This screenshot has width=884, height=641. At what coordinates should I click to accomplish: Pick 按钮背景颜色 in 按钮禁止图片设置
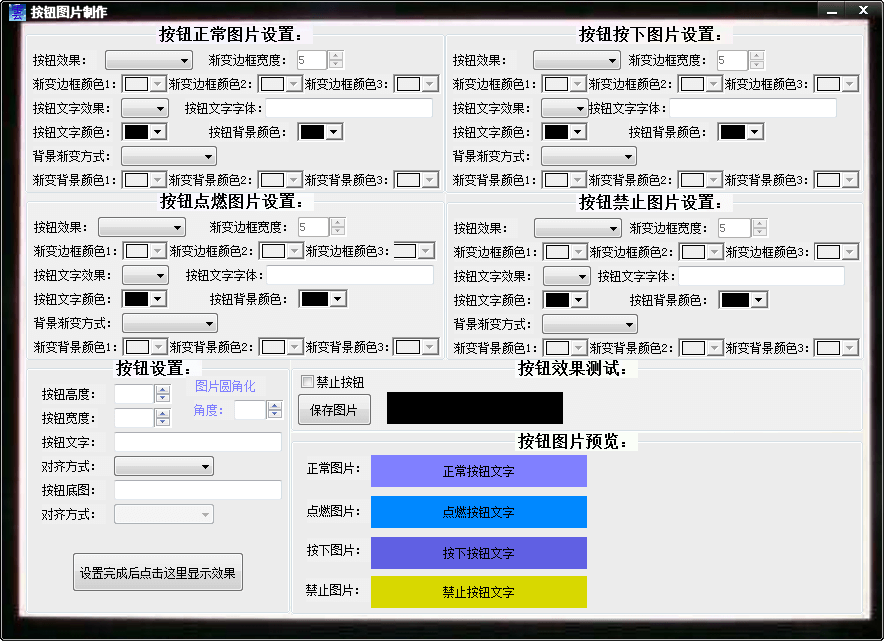point(743,299)
